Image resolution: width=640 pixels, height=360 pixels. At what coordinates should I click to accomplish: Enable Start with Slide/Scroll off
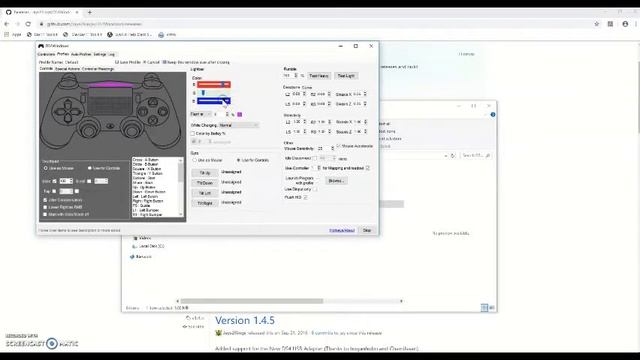(45, 214)
